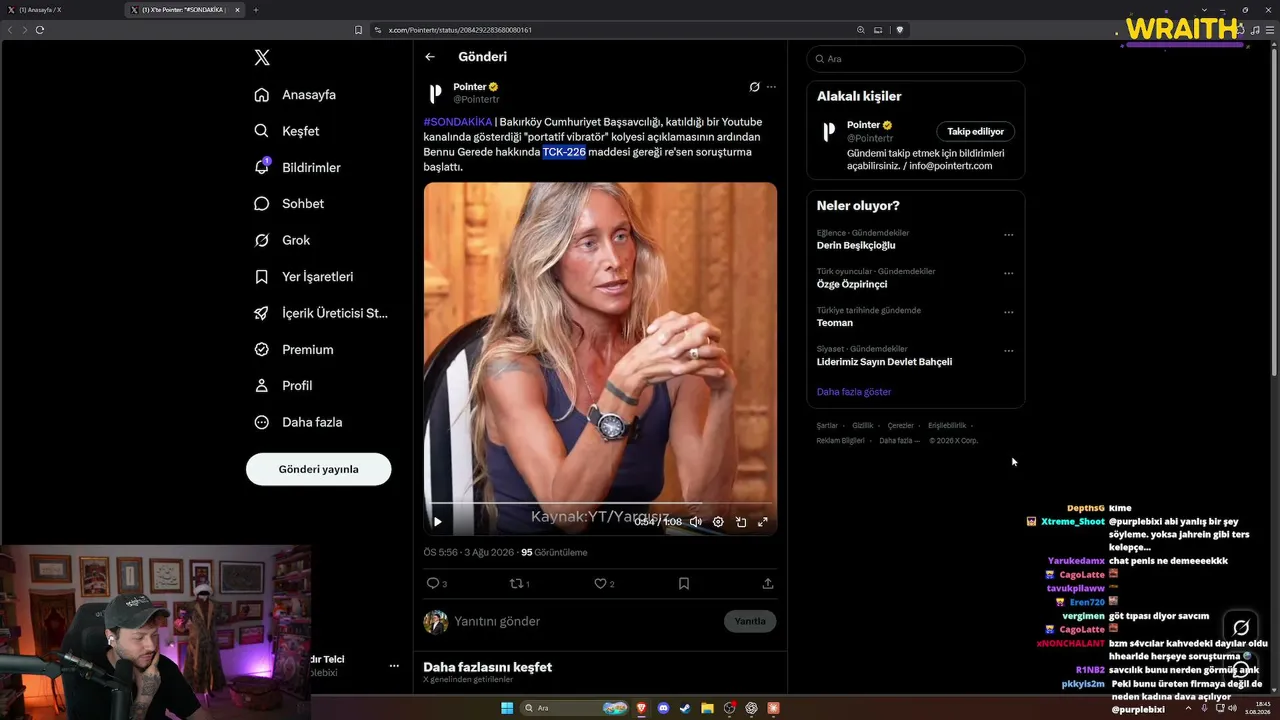Open Premium from the sidebar
This screenshot has height=720, width=1280.
tap(293, 350)
